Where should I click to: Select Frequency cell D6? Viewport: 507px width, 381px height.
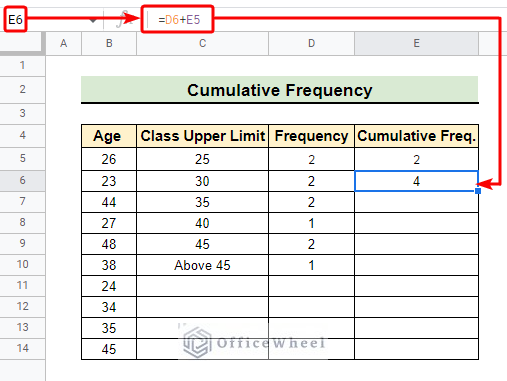click(311, 181)
